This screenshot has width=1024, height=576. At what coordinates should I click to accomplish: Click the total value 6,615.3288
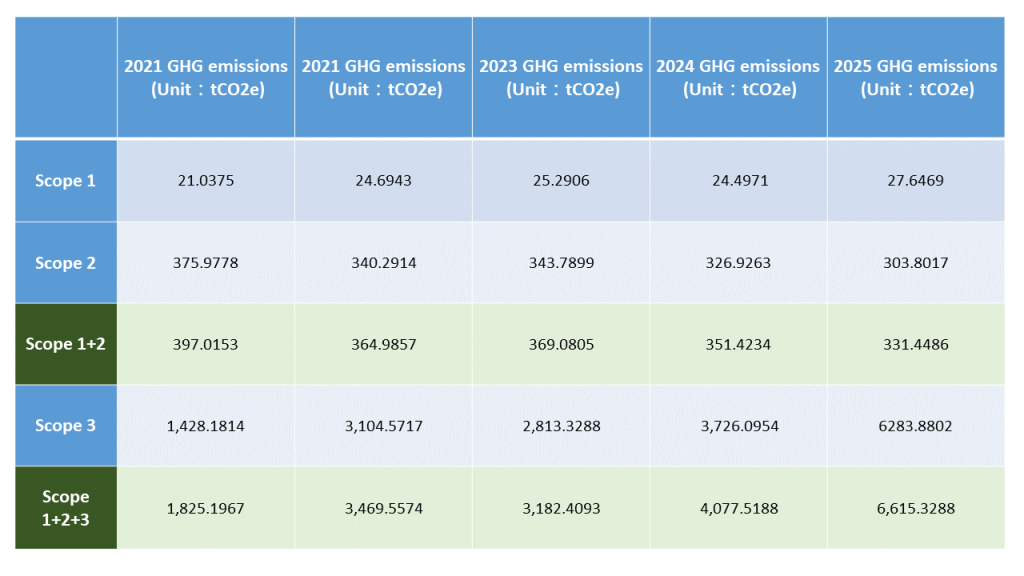[x=915, y=508]
